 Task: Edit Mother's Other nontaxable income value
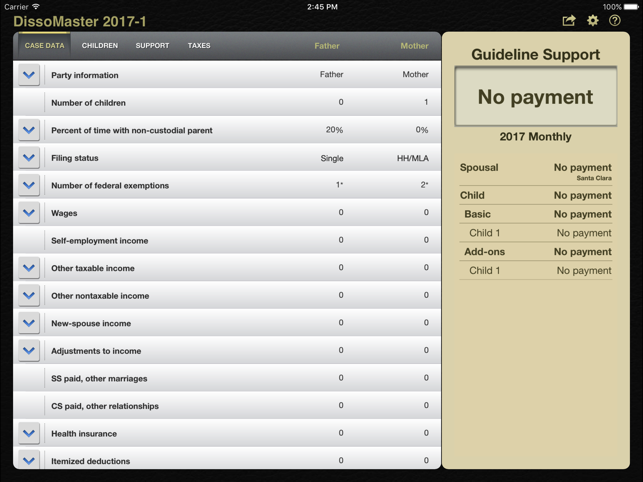tap(426, 295)
